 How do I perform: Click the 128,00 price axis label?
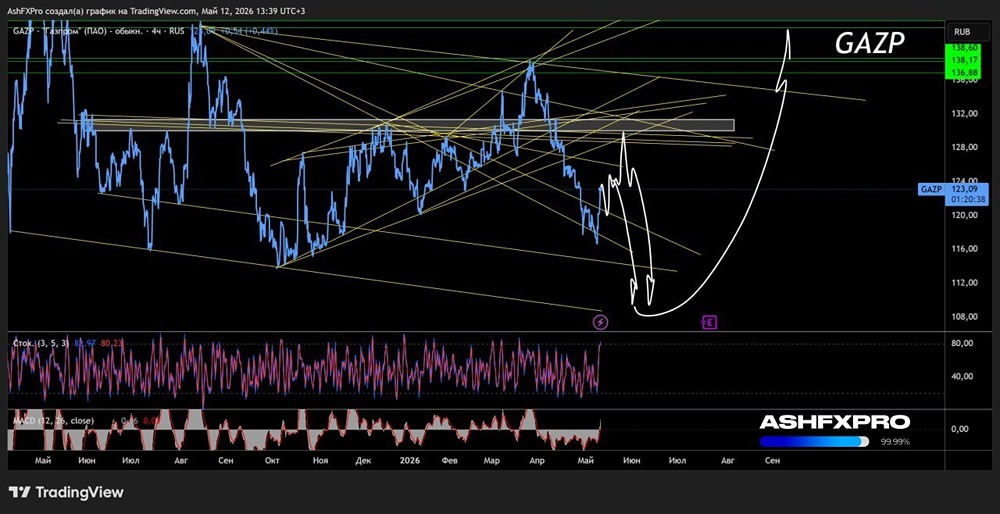coord(965,147)
